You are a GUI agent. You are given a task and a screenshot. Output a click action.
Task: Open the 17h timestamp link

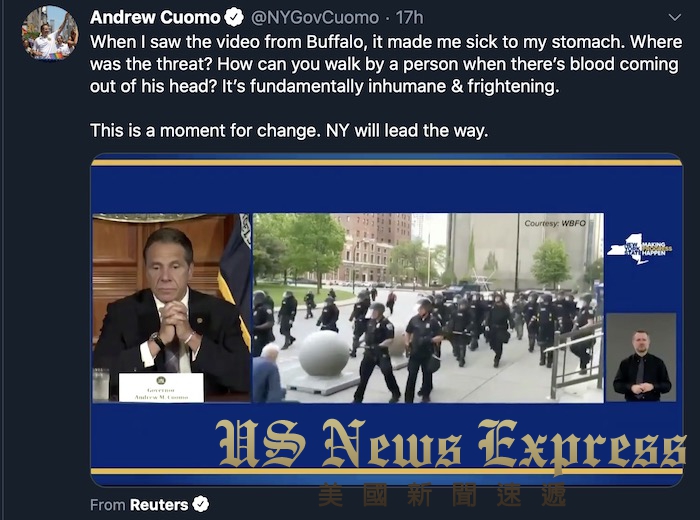[x=410, y=17]
